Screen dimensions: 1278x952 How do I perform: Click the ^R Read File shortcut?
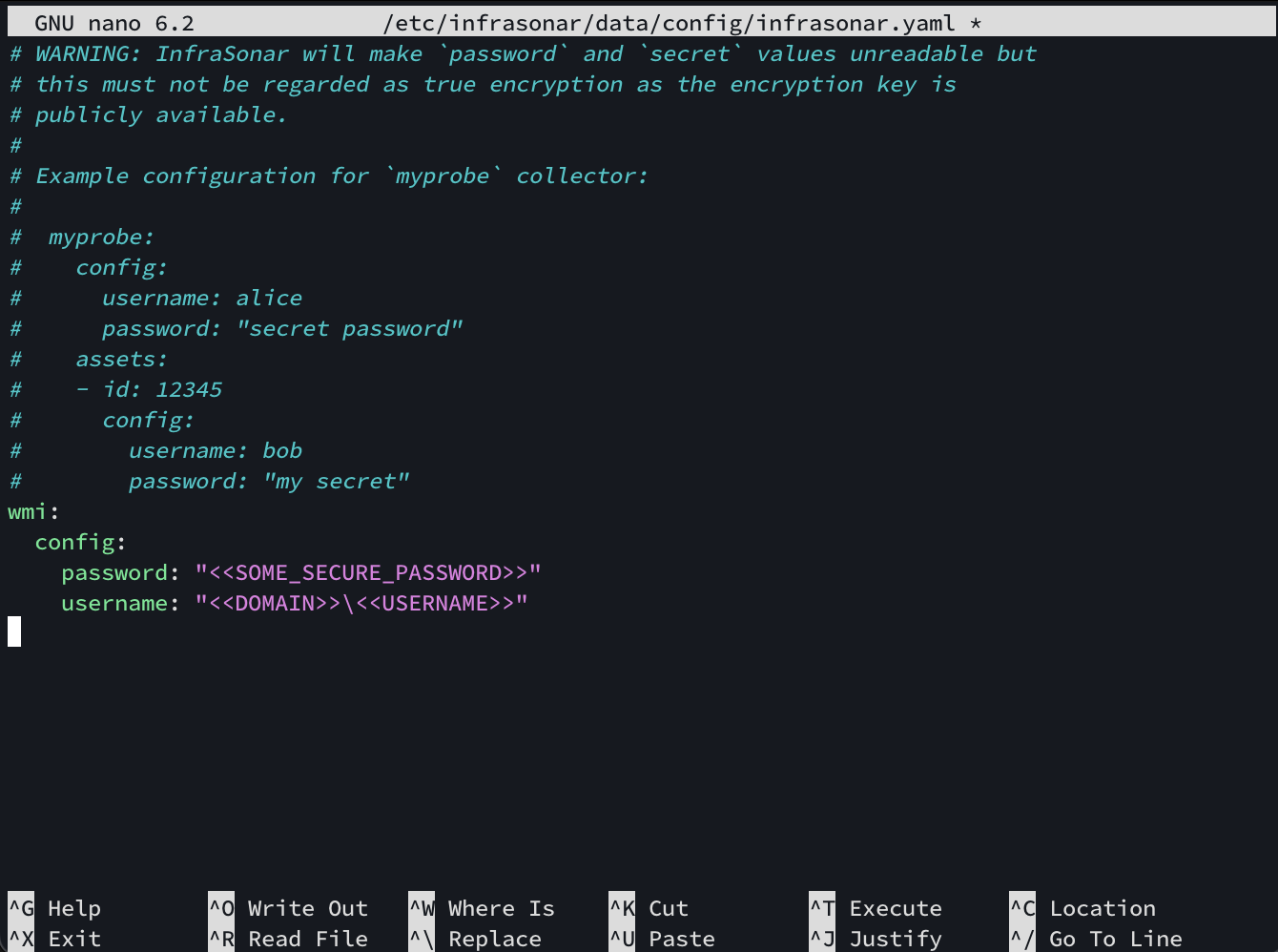click(x=288, y=939)
